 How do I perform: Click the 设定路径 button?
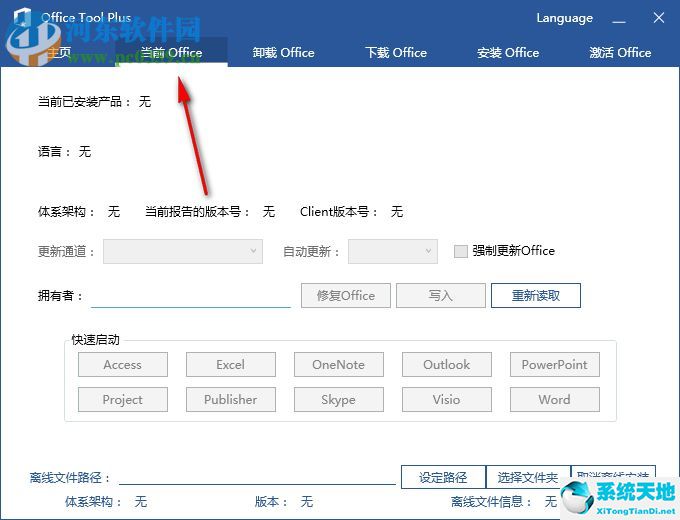point(443,477)
